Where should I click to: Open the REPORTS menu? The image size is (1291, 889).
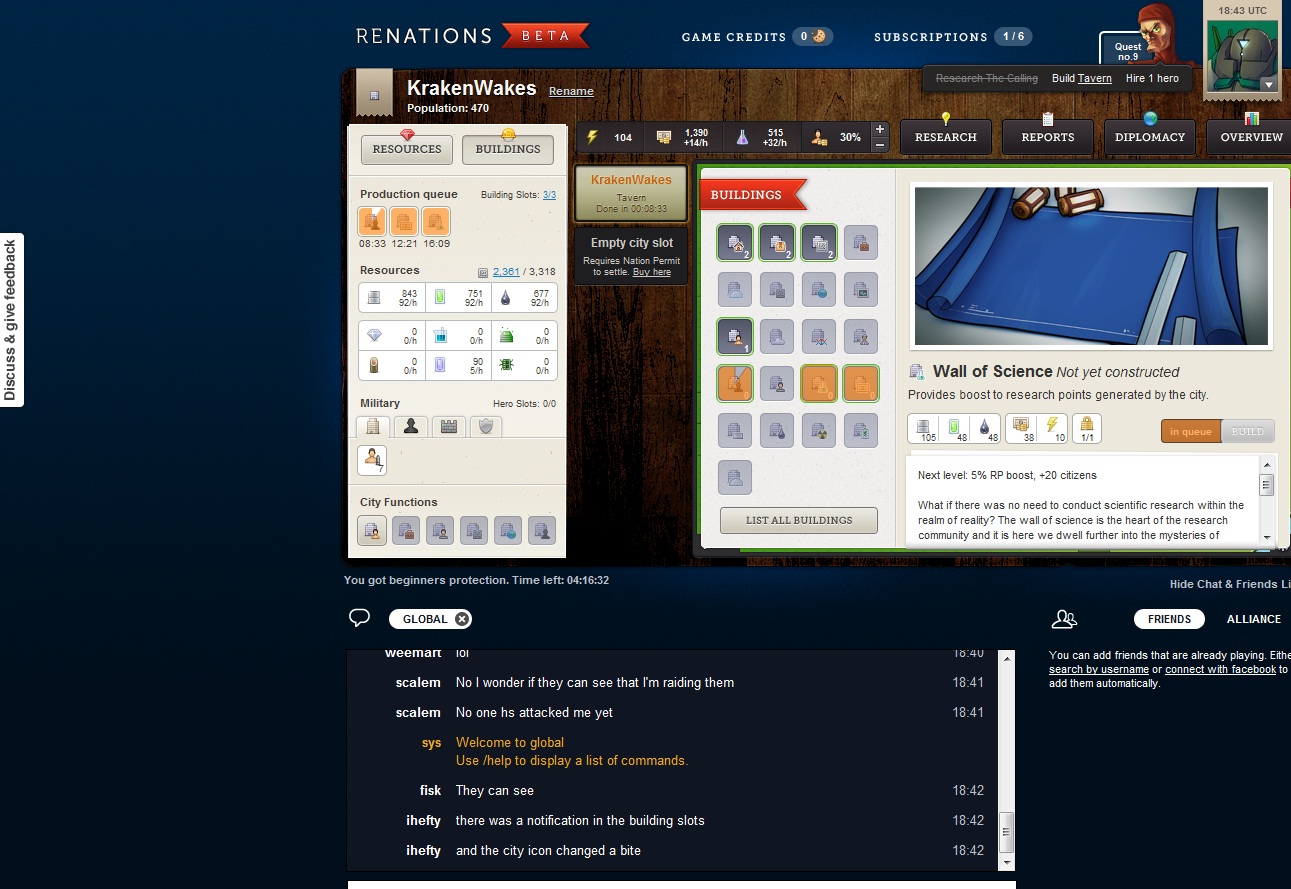(x=1048, y=137)
